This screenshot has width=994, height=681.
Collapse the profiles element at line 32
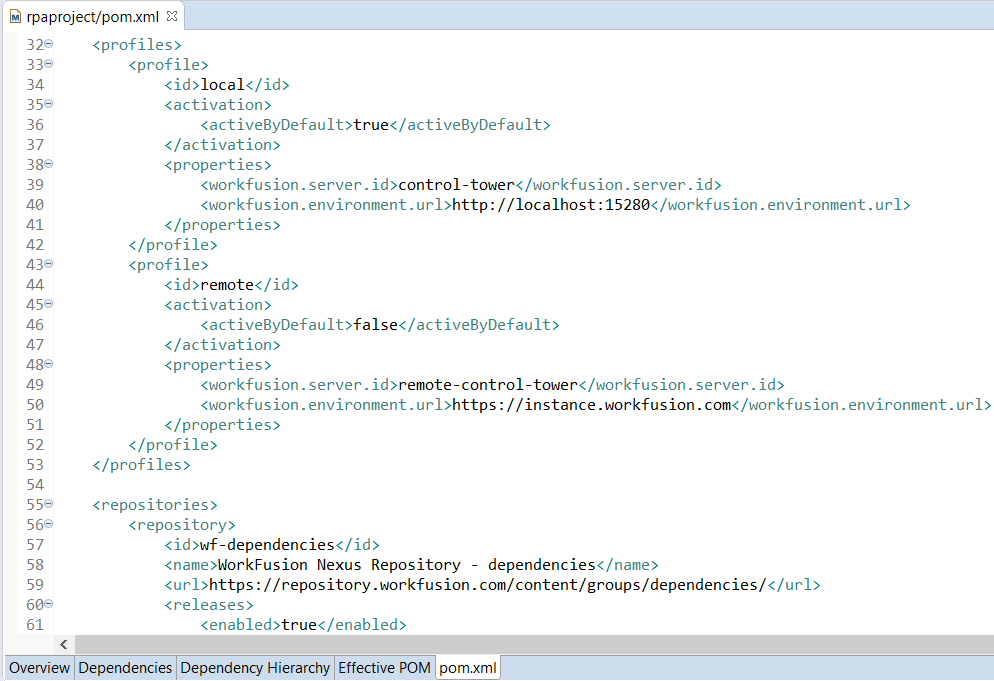point(49,44)
